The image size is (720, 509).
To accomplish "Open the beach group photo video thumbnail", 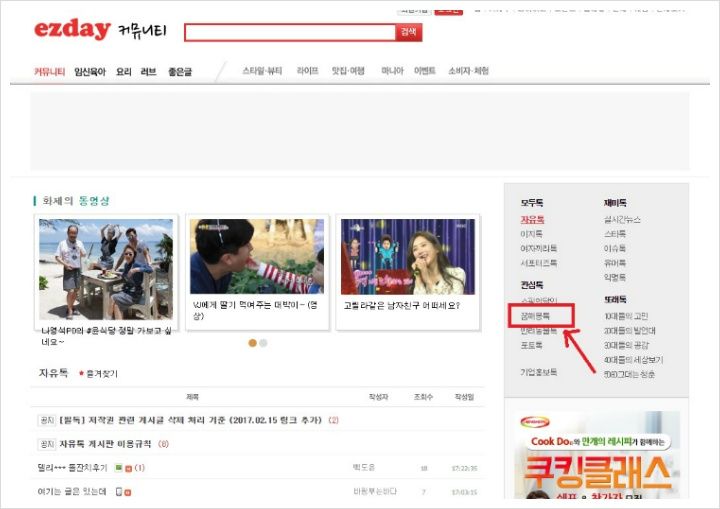I will pos(106,269).
